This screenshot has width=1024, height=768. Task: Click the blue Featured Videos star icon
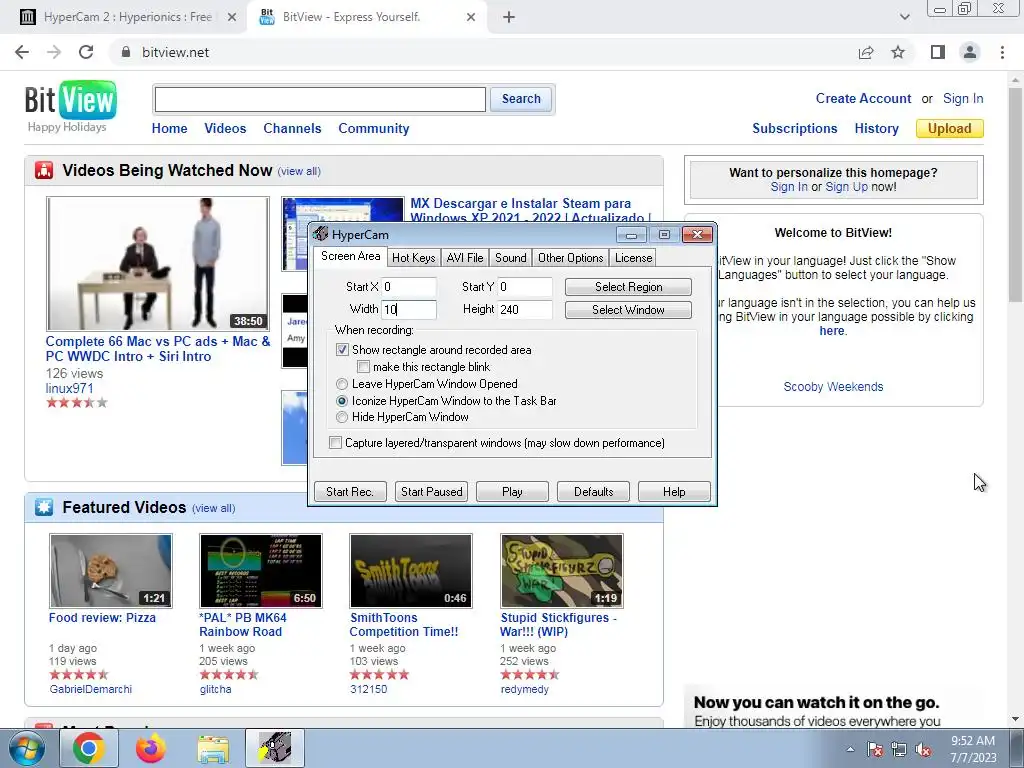tap(44, 507)
